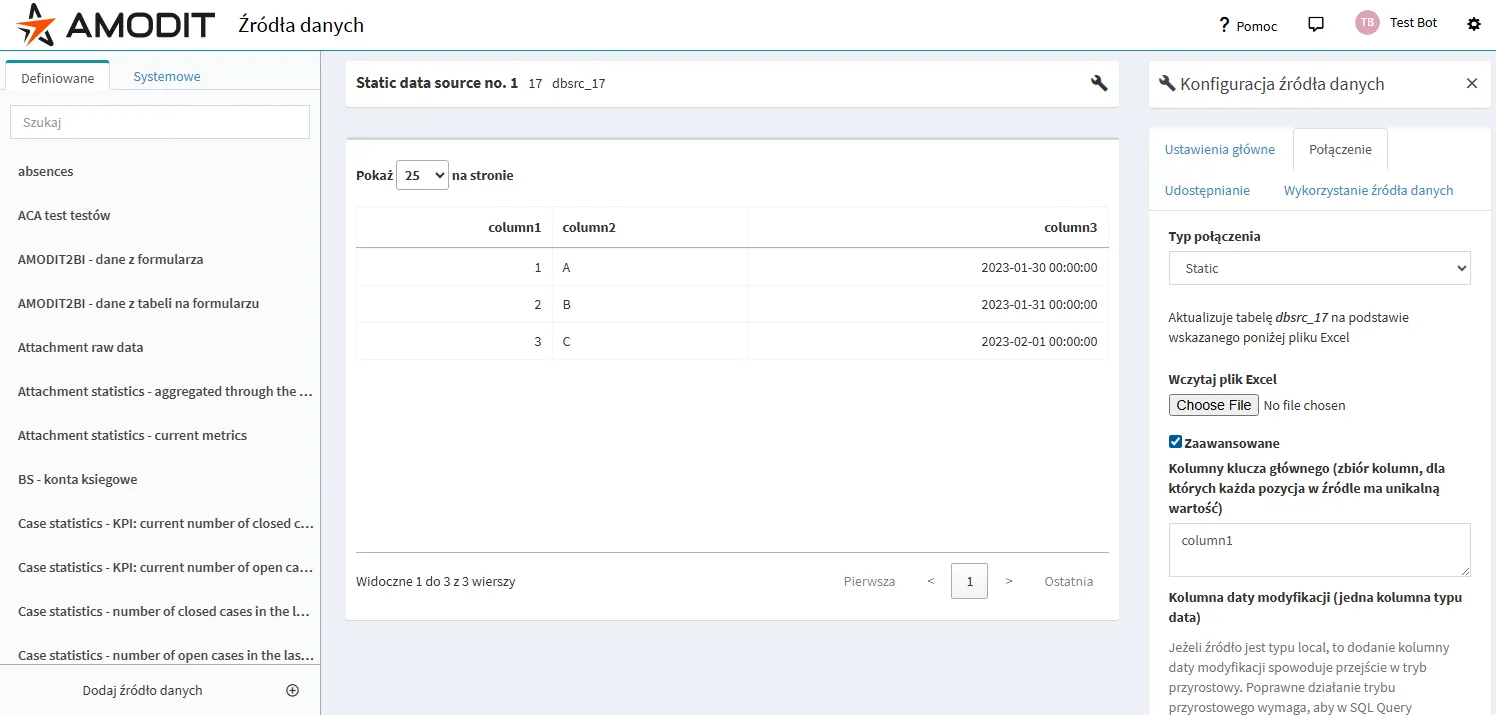Click the Szukaj search field

tap(160, 122)
